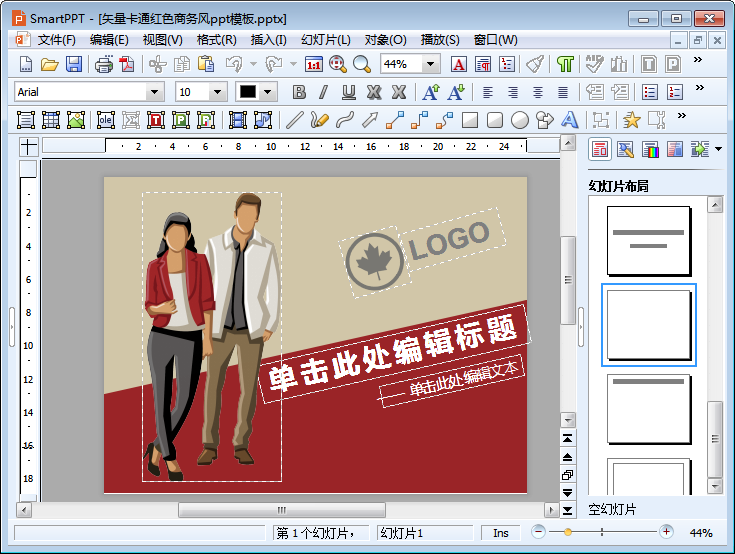Screen dimensions: 735x554
Task: Insert an OLE object frame
Action: pyautogui.click(x=105, y=120)
